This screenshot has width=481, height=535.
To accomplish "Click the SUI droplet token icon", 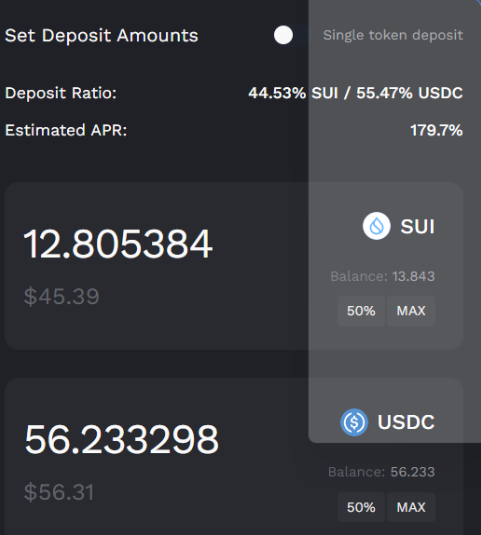I will [376, 226].
